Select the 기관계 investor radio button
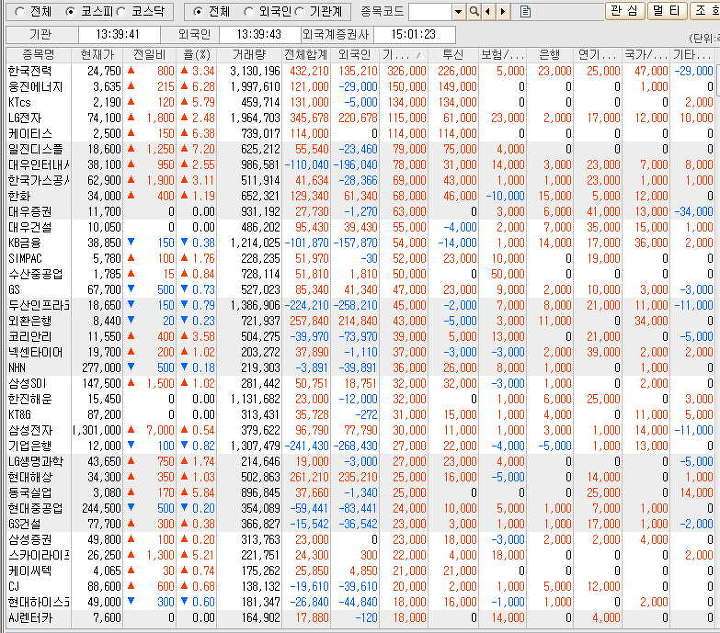The height and width of the screenshot is (633, 720). (299, 12)
